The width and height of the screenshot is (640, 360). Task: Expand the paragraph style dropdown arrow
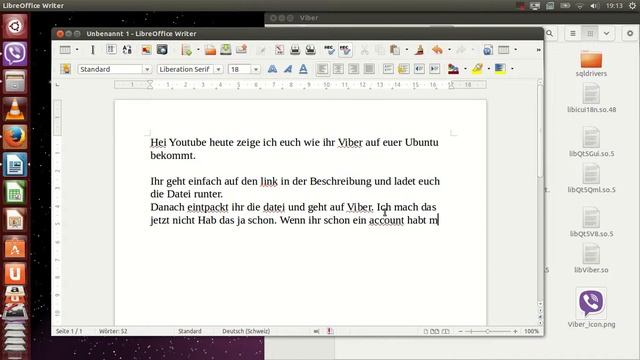(147, 69)
